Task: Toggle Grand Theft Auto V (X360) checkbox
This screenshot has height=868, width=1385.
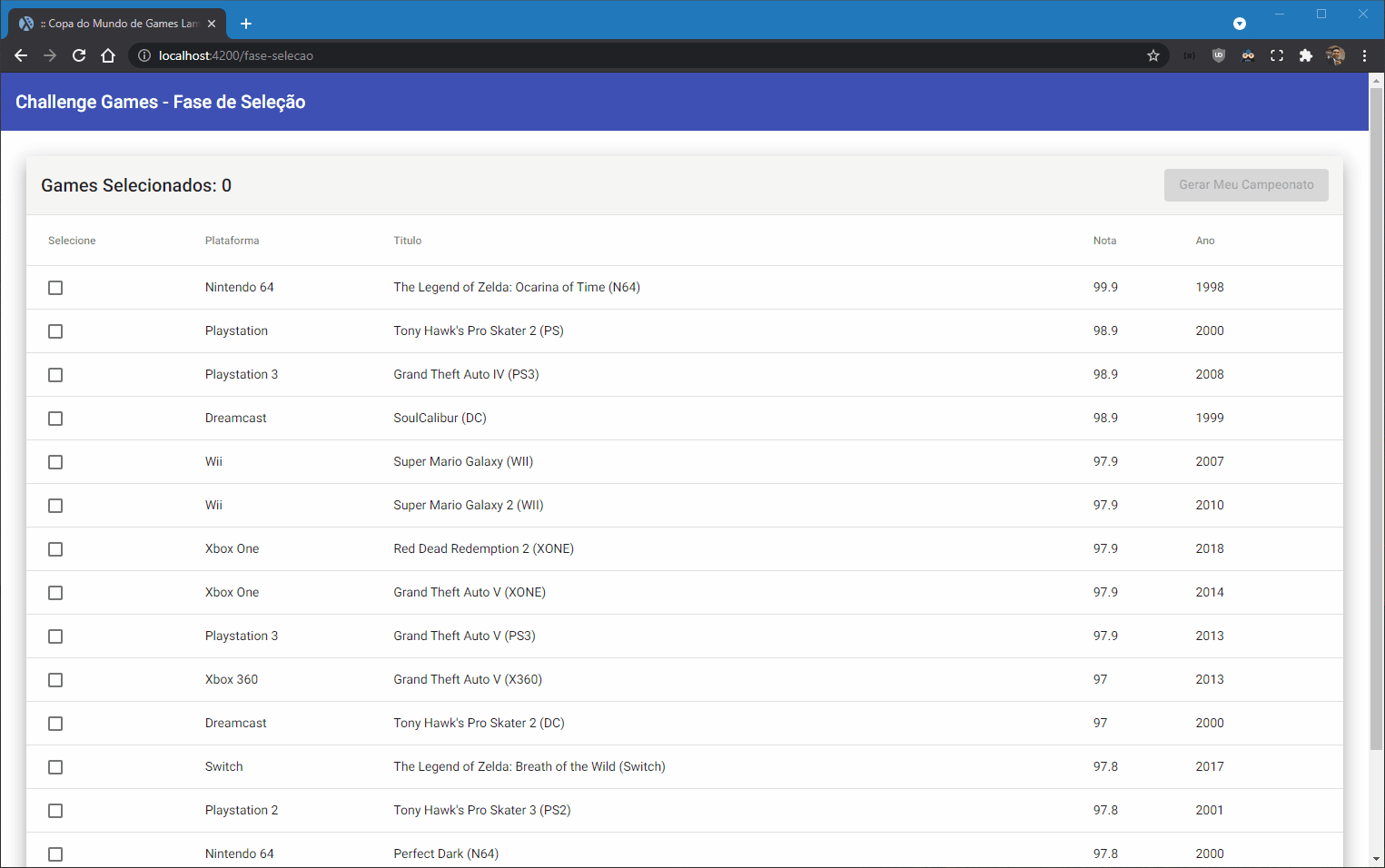Action: click(x=55, y=680)
